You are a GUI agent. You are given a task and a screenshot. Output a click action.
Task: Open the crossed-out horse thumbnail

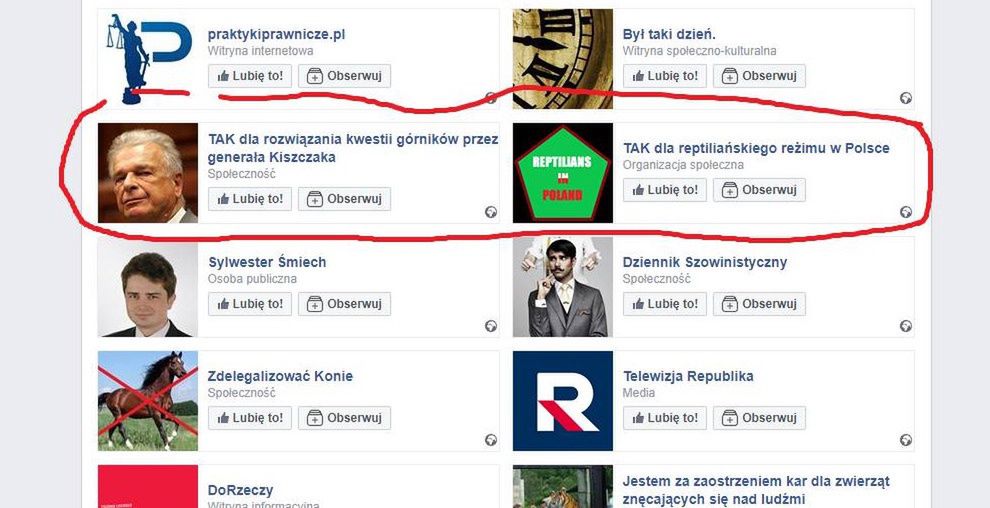(x=148, y=401)
